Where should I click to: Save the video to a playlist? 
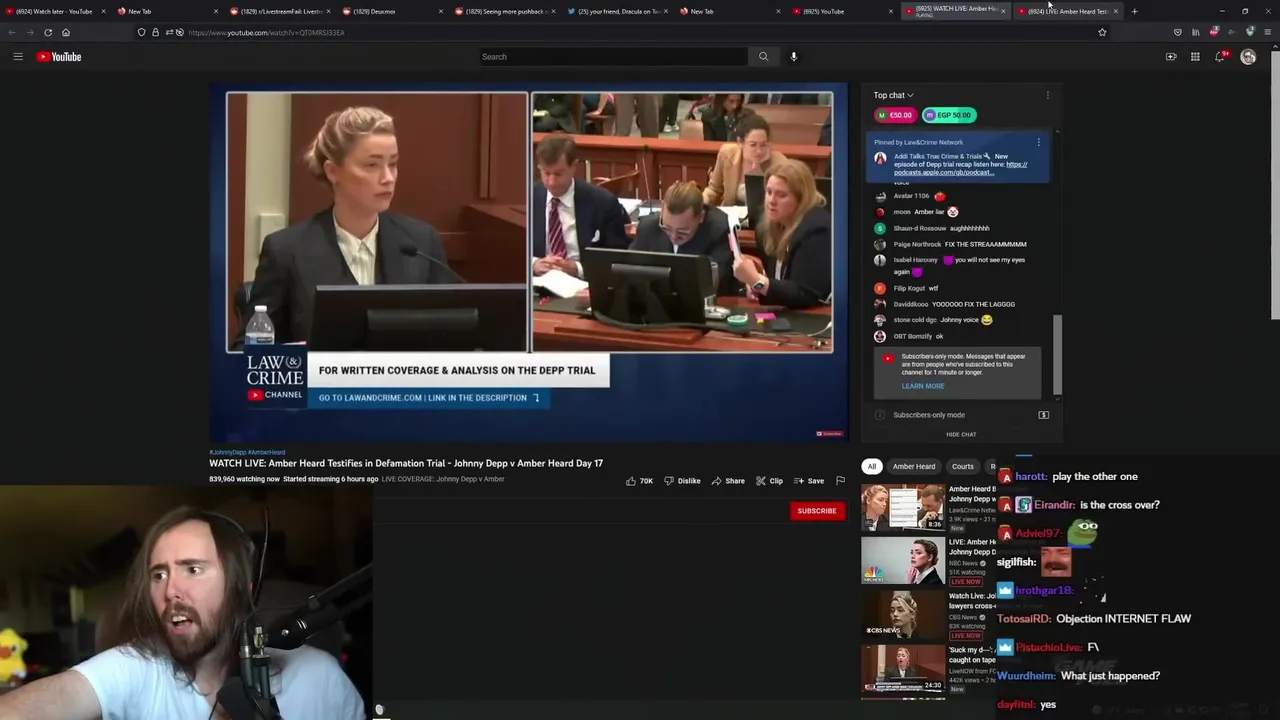click(x=809, y=481)
